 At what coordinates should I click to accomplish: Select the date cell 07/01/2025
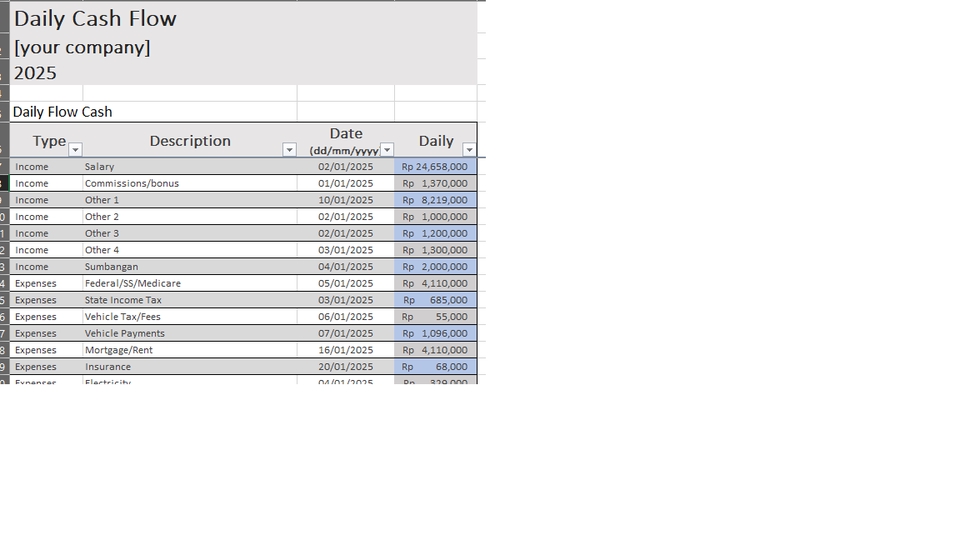[x=346, y=333]
